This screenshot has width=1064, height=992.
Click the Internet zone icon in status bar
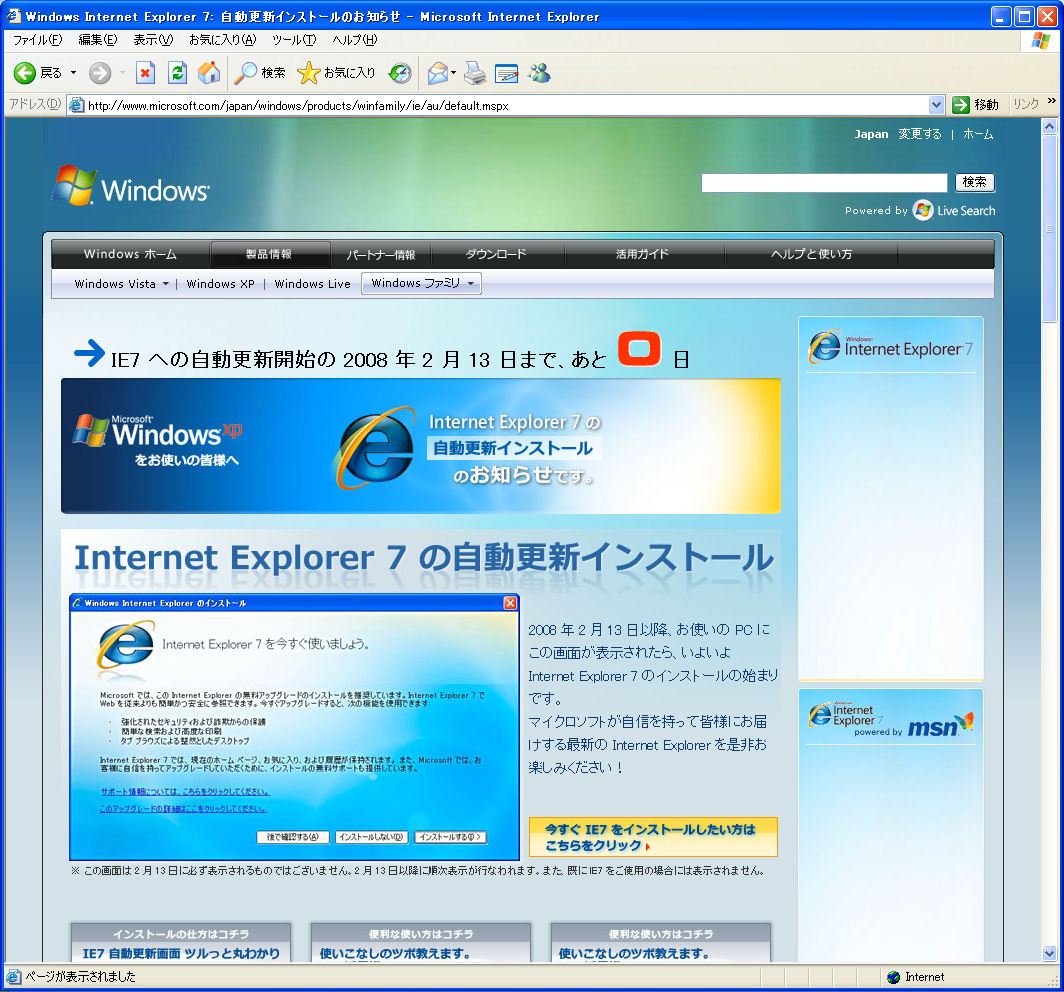pos(894,977)
